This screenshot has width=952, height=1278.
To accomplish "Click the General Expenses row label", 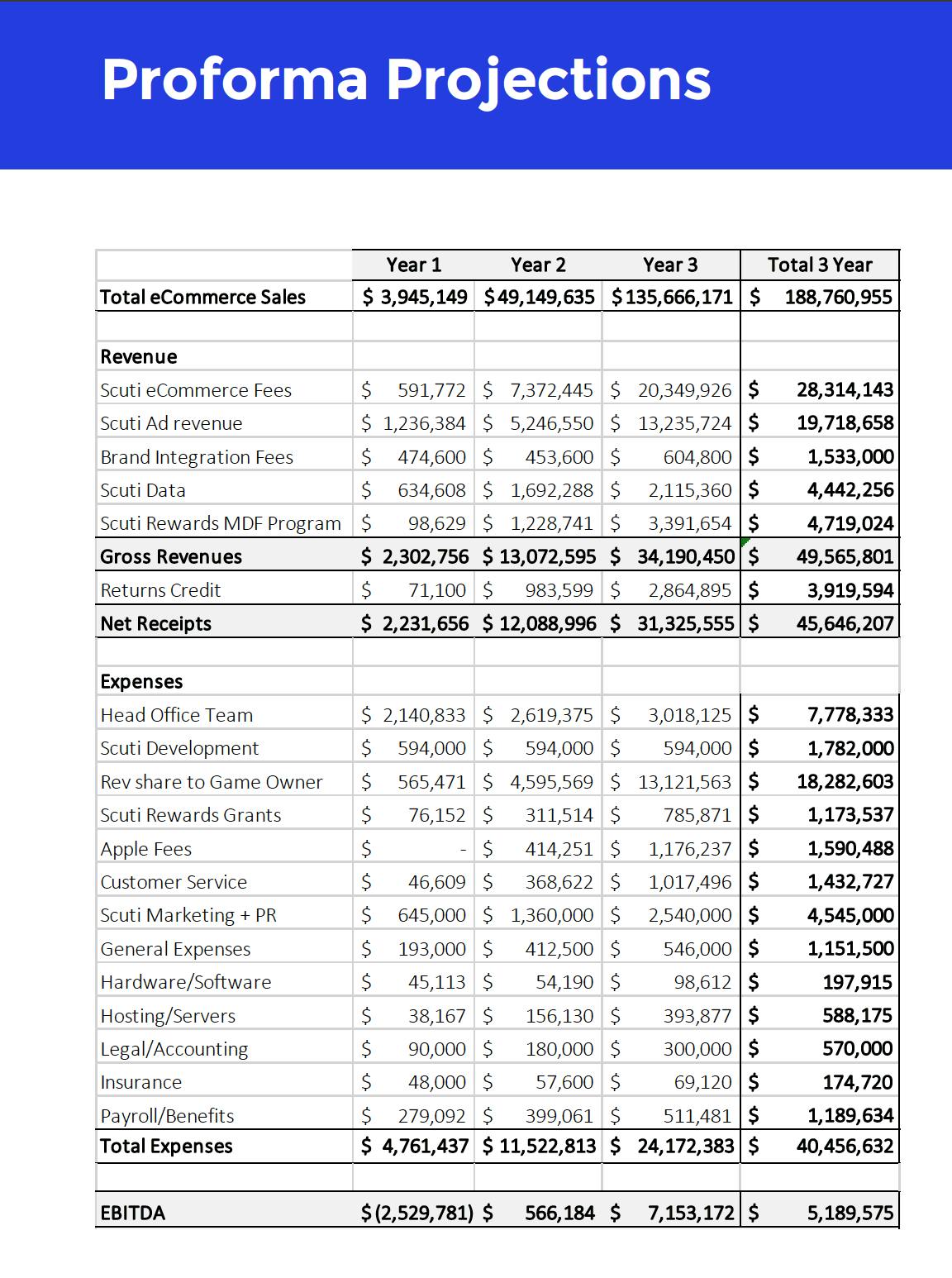I will click(x=175, y=949).
